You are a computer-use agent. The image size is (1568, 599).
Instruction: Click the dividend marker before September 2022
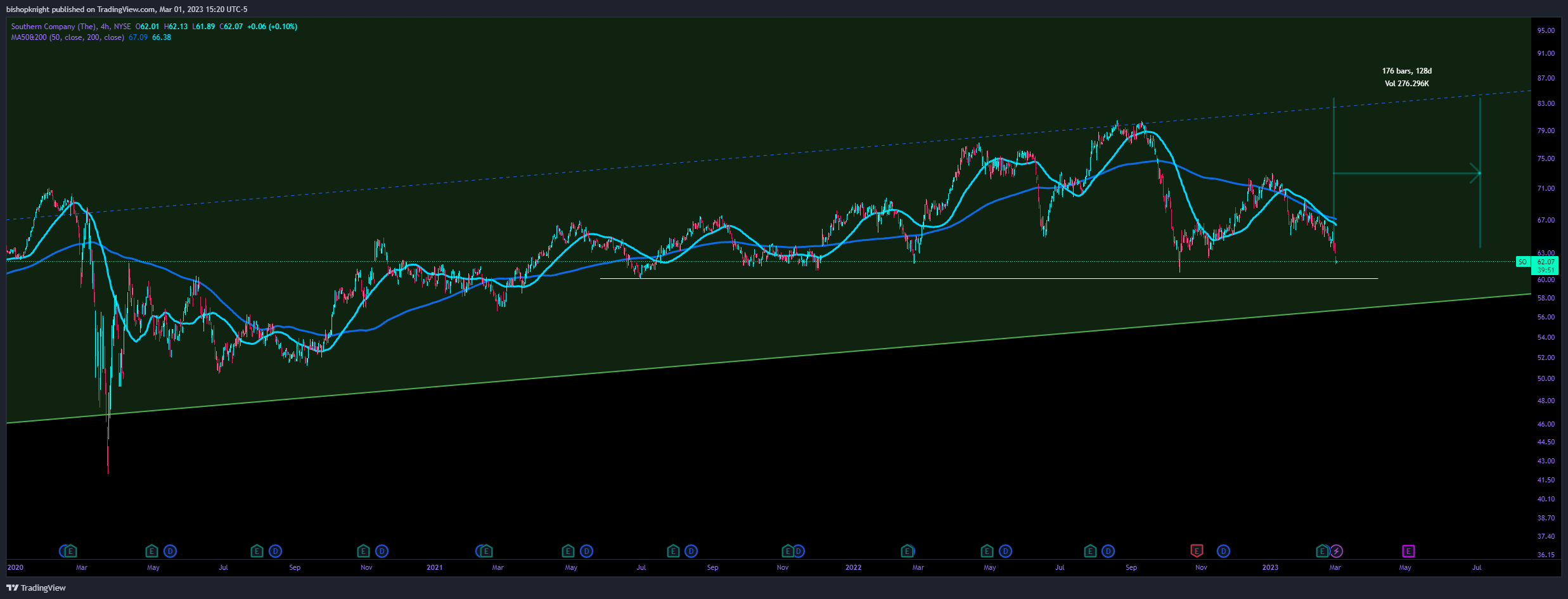[1109, 551]
